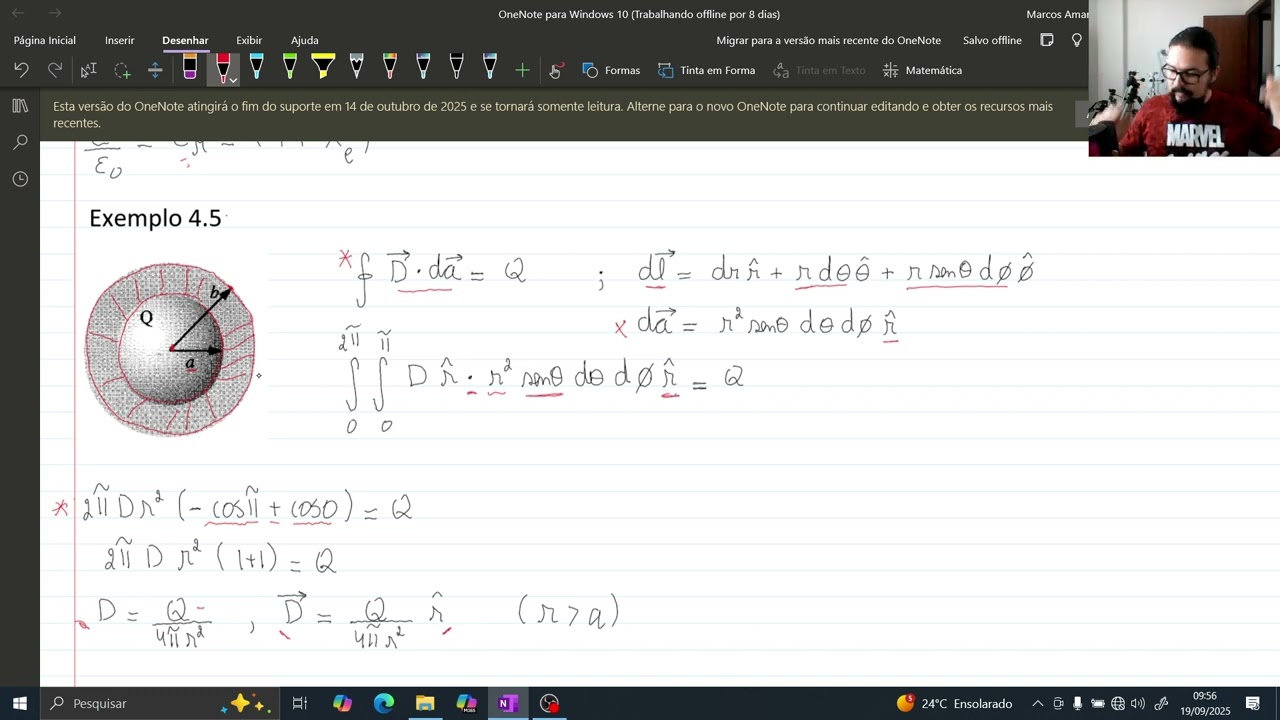Viewport: 1280px width, 720px height.
Task: Click the lightbulb Tell Me icon
Action: coord(1077,40)
